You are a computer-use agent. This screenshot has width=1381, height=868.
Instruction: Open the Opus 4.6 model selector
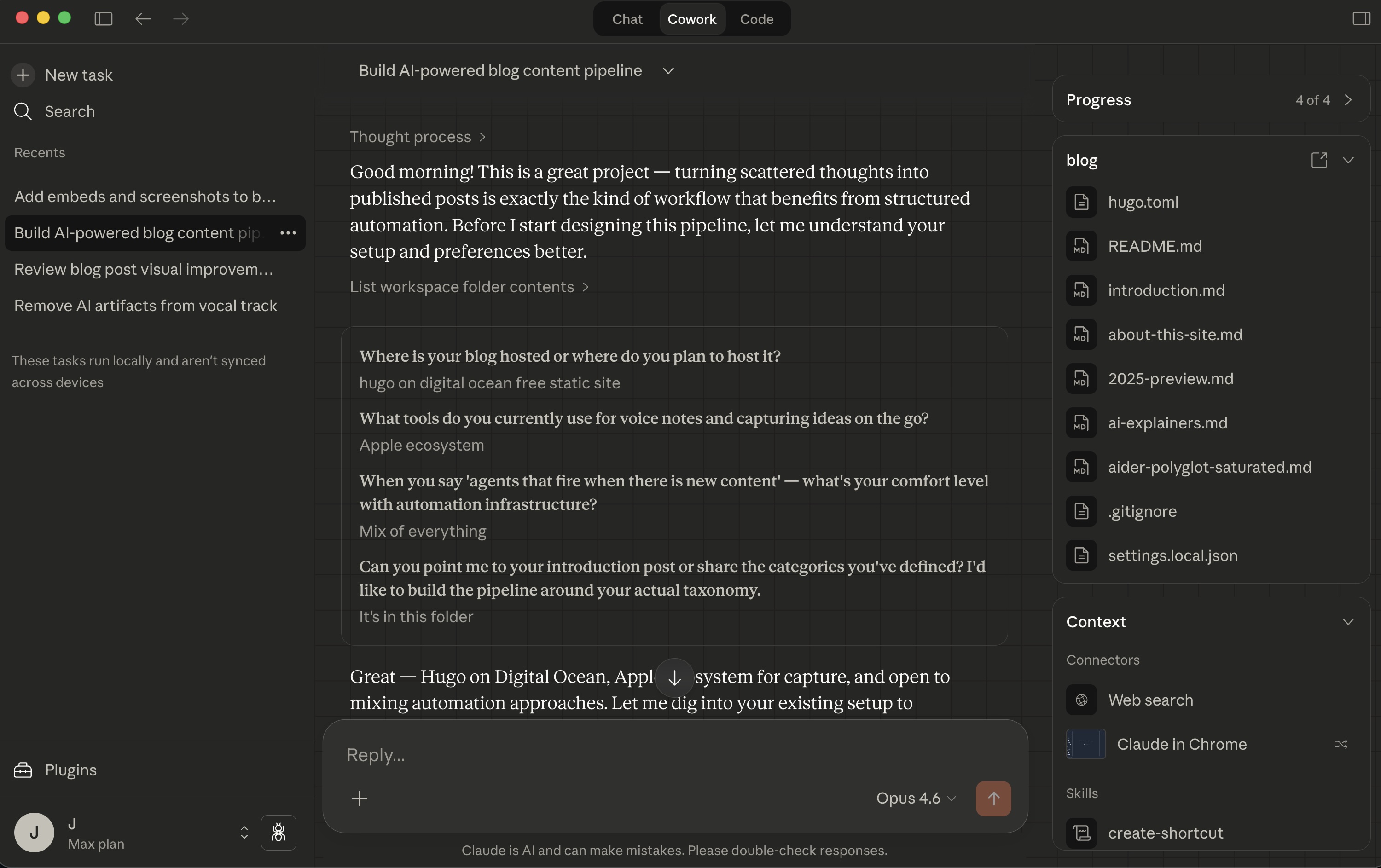(915, 798)
